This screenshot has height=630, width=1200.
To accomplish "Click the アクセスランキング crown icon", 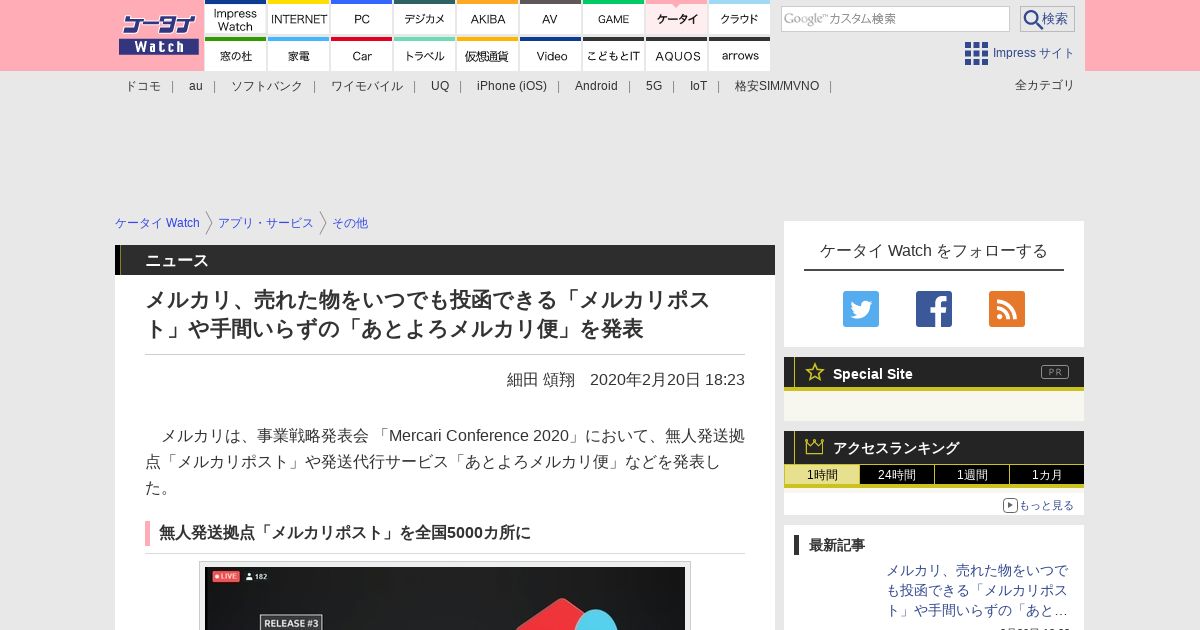I will click(814, 447).
